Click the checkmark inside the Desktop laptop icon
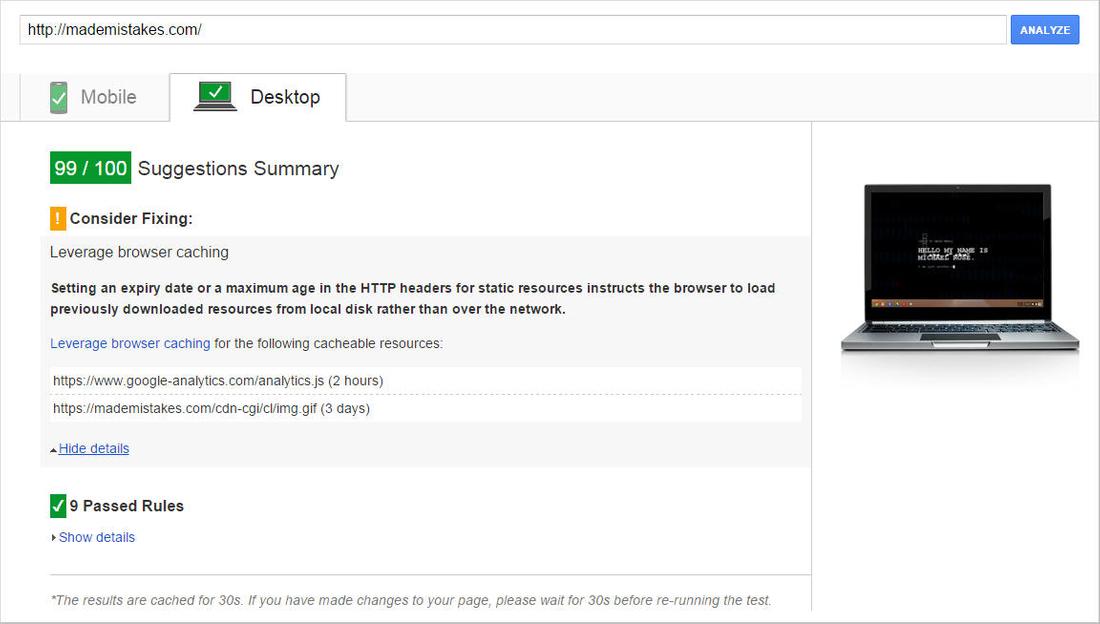 point(214,92)
